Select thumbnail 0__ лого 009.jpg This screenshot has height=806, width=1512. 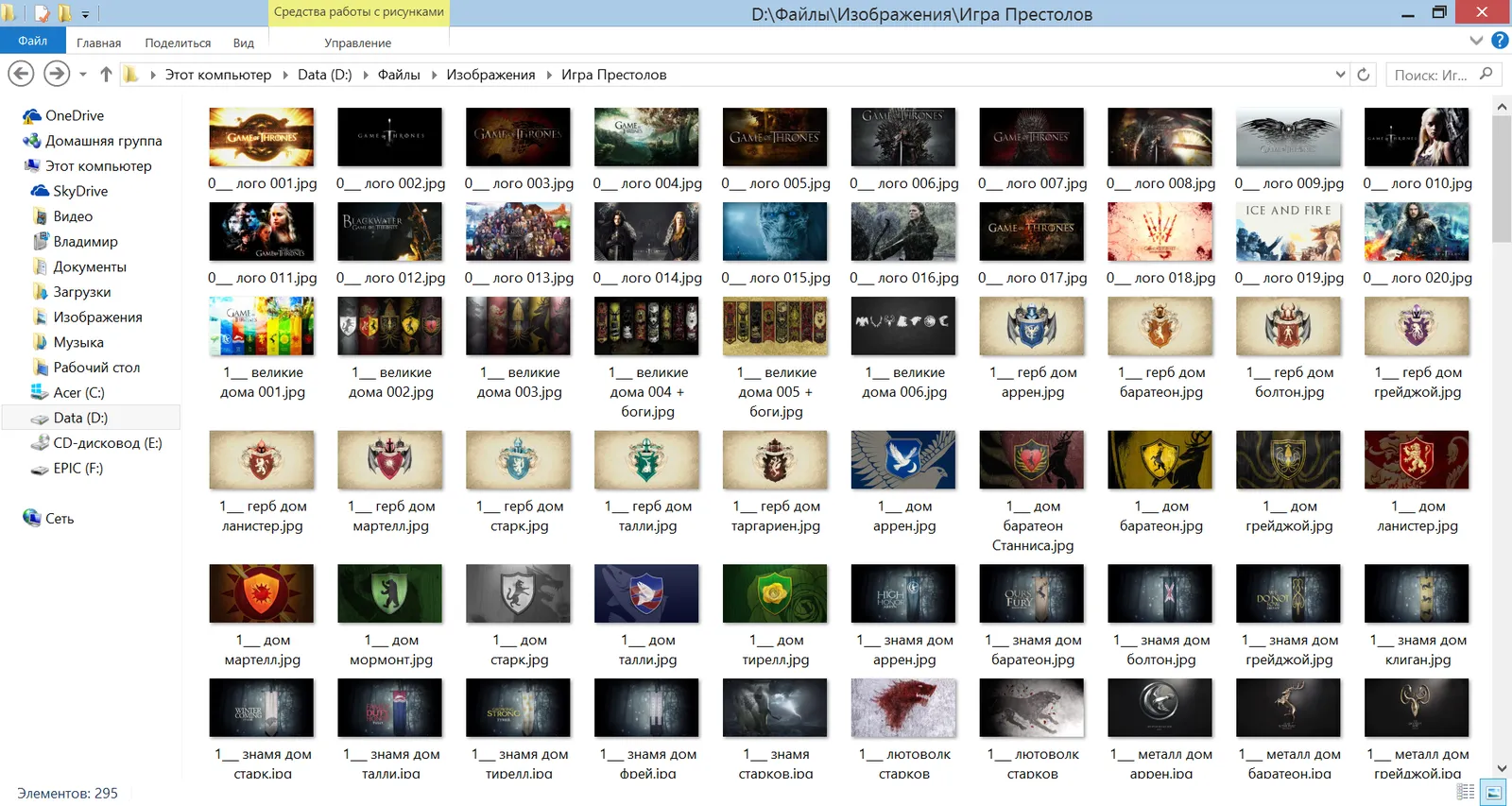pos(1289,137)
